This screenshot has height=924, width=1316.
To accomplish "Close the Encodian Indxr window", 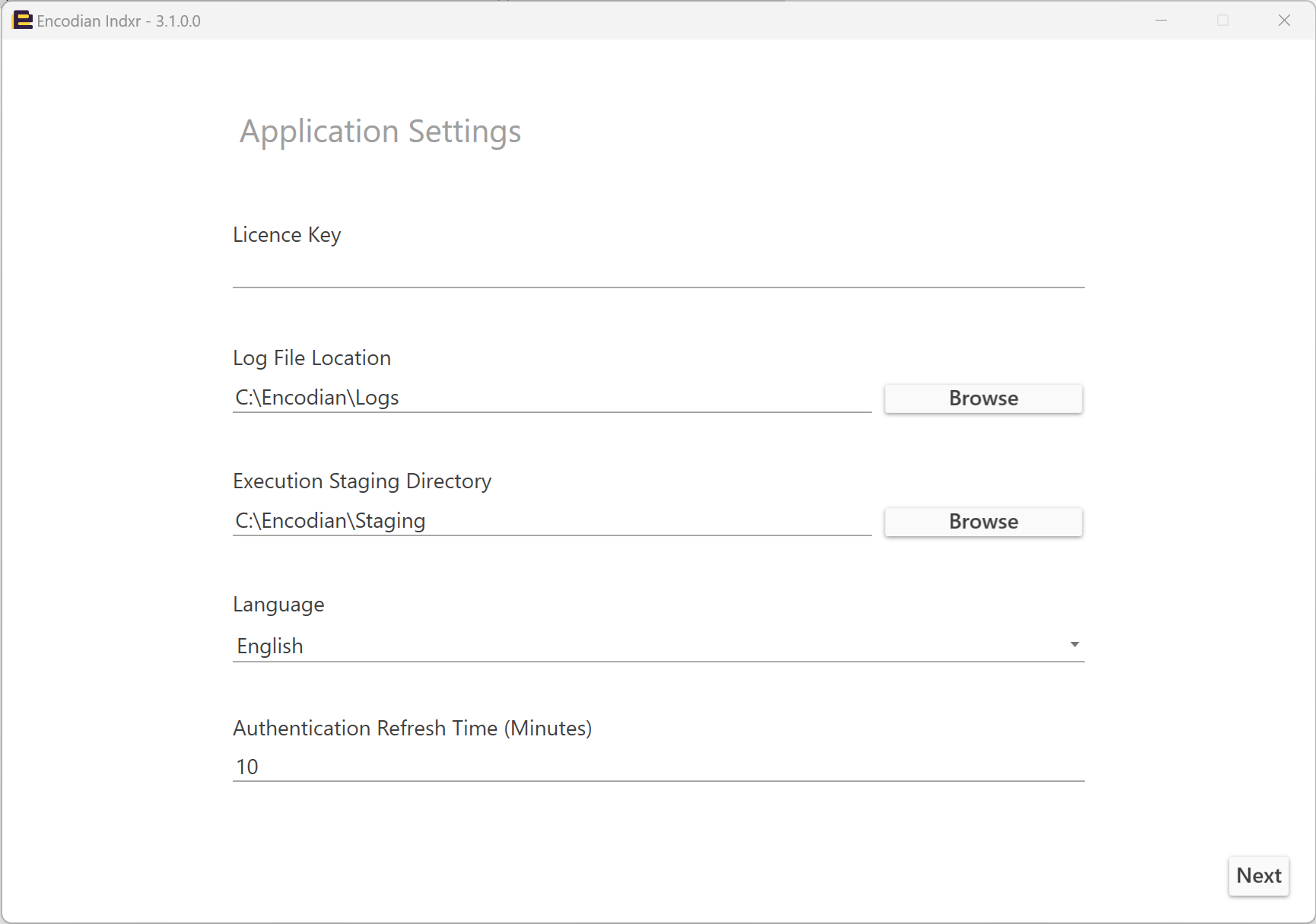I will point(1284,21).
